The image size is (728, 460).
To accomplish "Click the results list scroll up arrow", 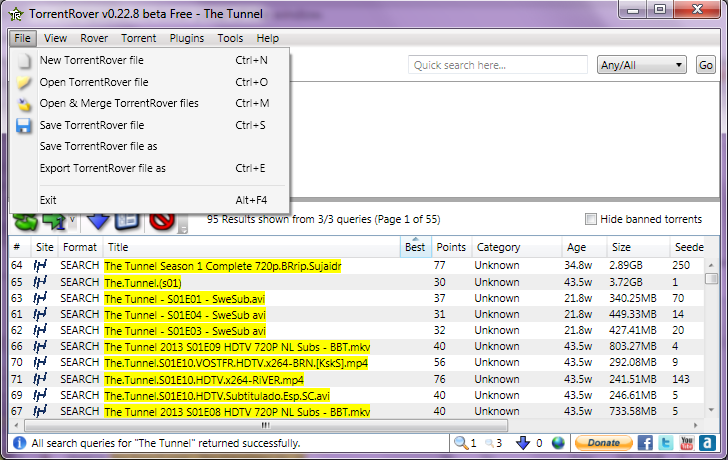I will click(711, 265).
